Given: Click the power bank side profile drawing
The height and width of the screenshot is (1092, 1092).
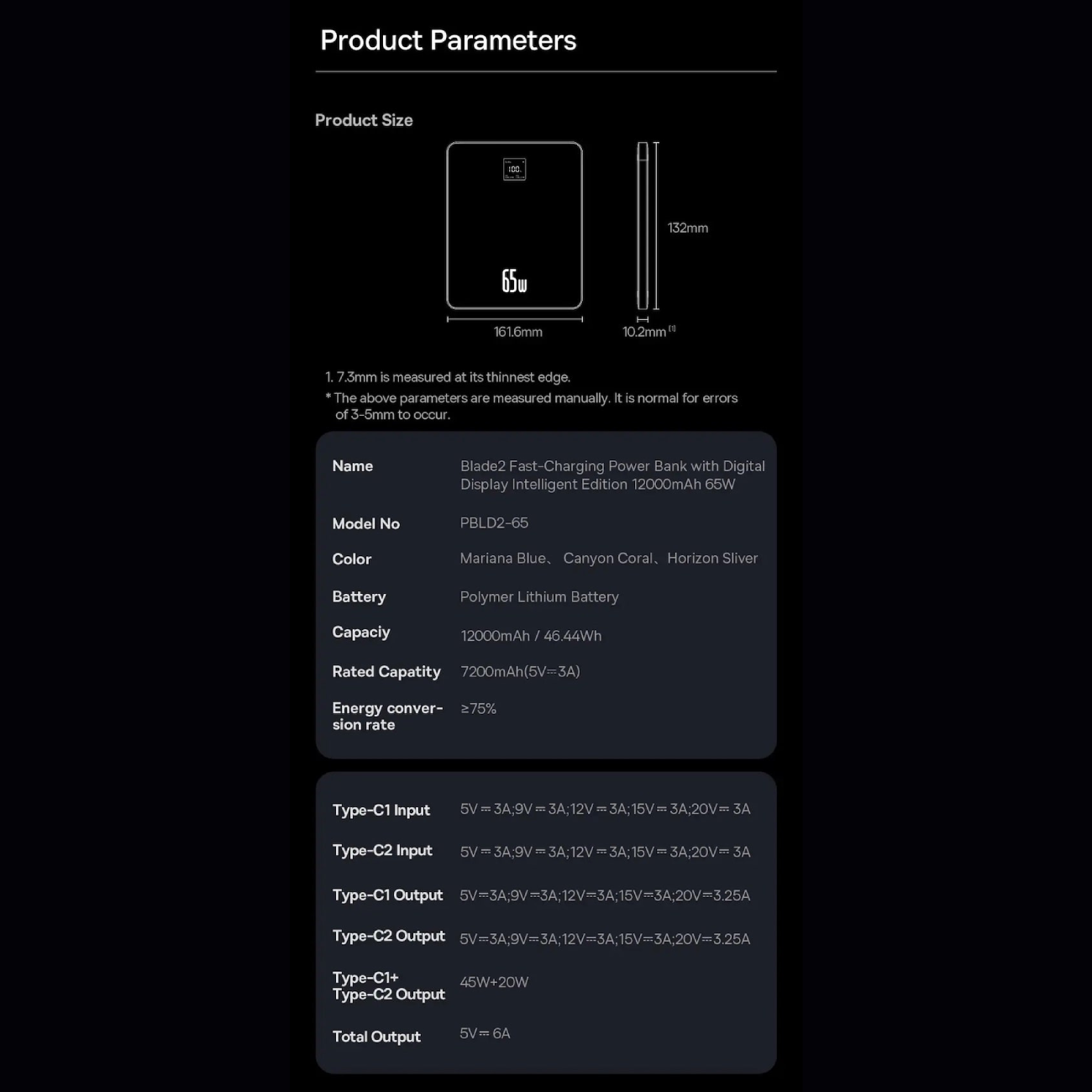Looking at the screenshot, I should pyautogui.click(x=643, y=225).
